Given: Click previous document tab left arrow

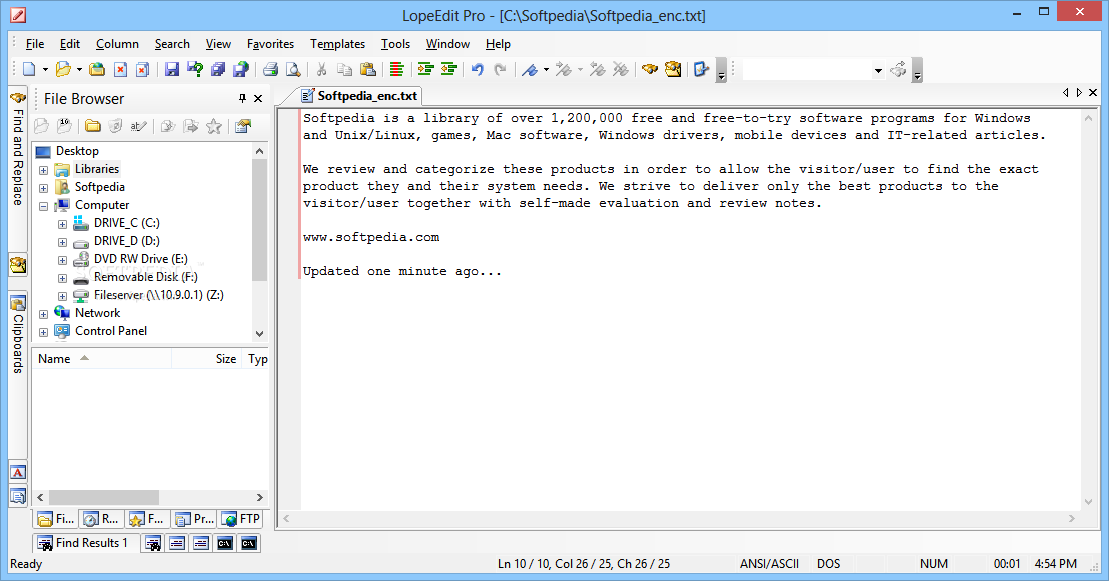Looking at the screenshot, I should (1066, 93).
